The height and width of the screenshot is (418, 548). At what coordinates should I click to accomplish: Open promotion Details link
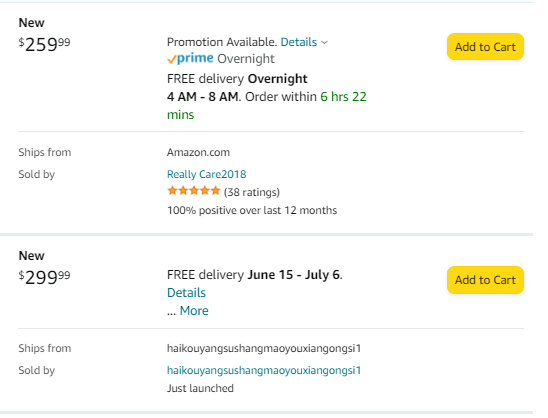pyautogui.click(x=298, y=42)
